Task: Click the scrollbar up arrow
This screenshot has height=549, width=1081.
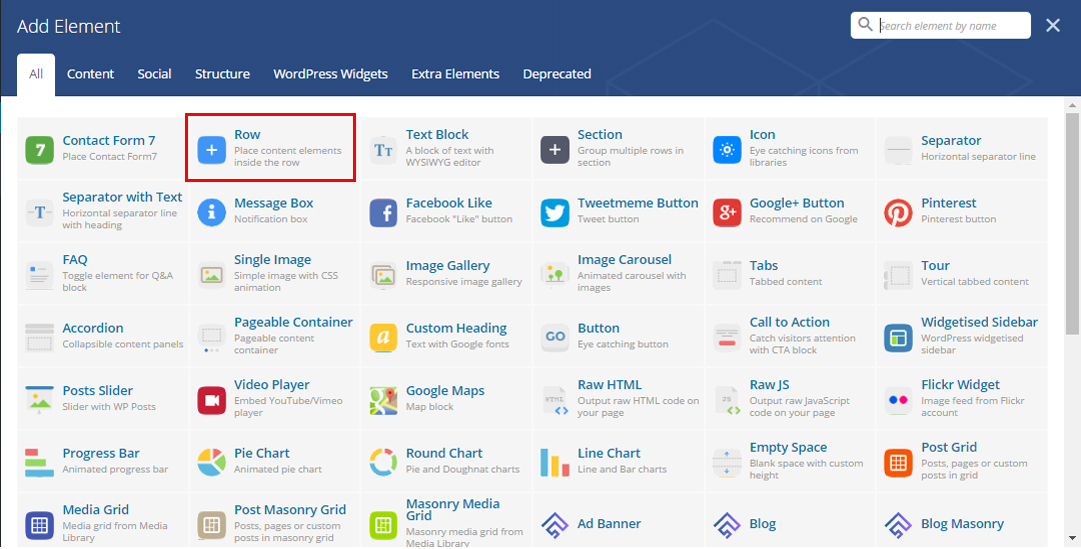Action: tap(1072, 106)
